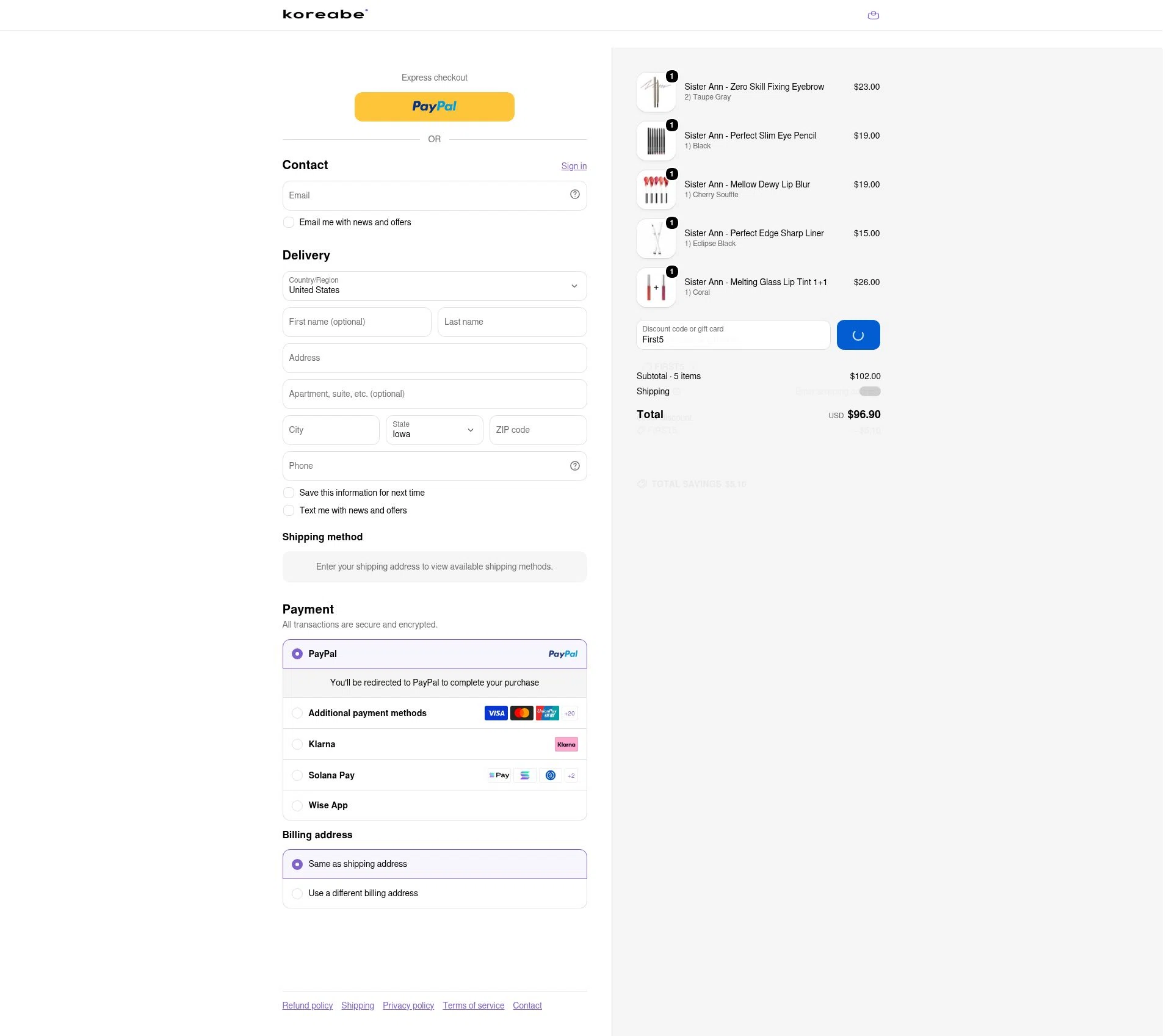Enable Email me with news and offers

(x=289, y=222)
